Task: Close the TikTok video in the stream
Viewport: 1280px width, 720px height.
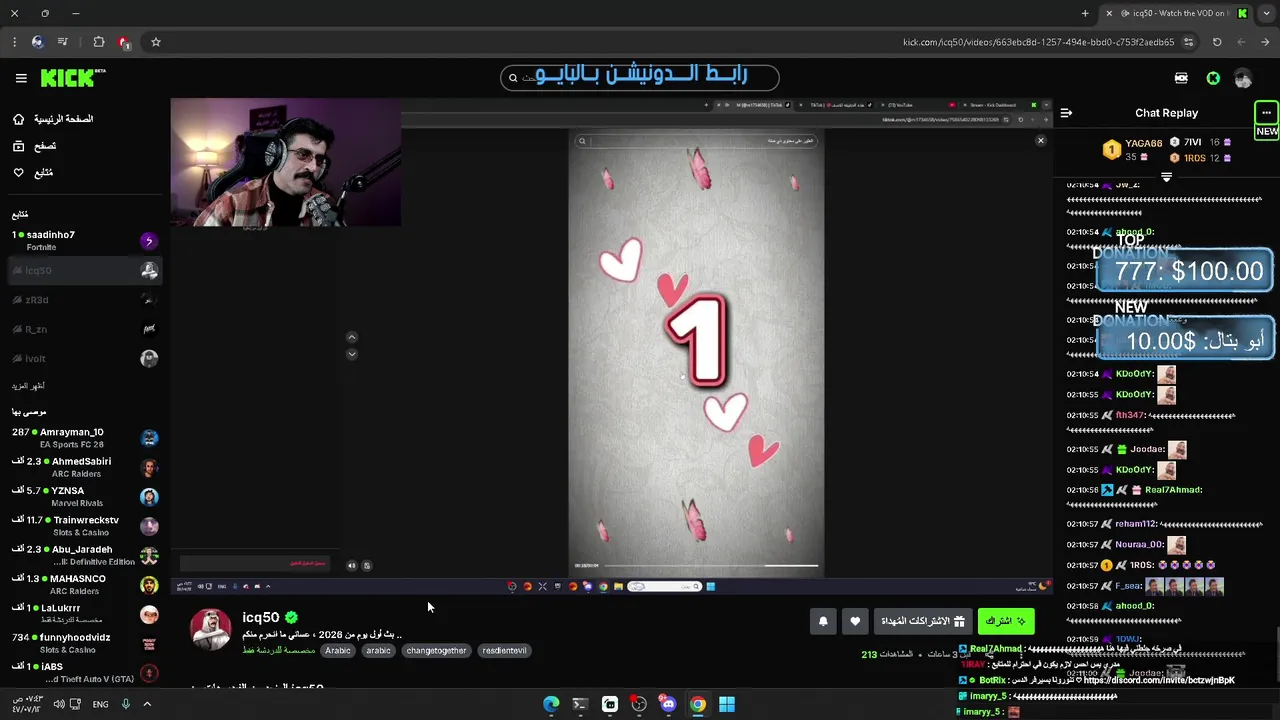Action: coord(1040,141)
